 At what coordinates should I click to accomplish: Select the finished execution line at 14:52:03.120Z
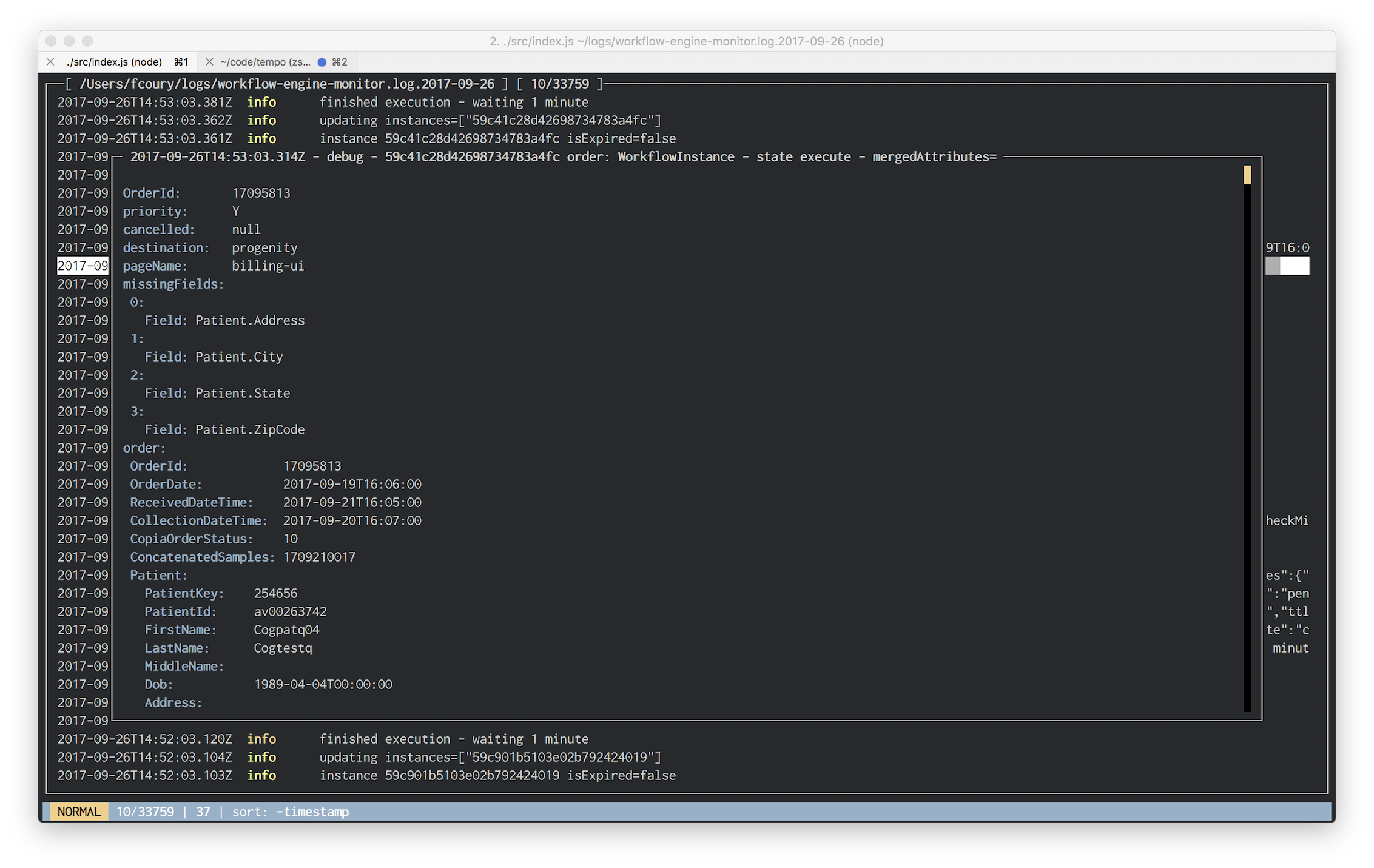pyautogui.click(x=323, y=739)
